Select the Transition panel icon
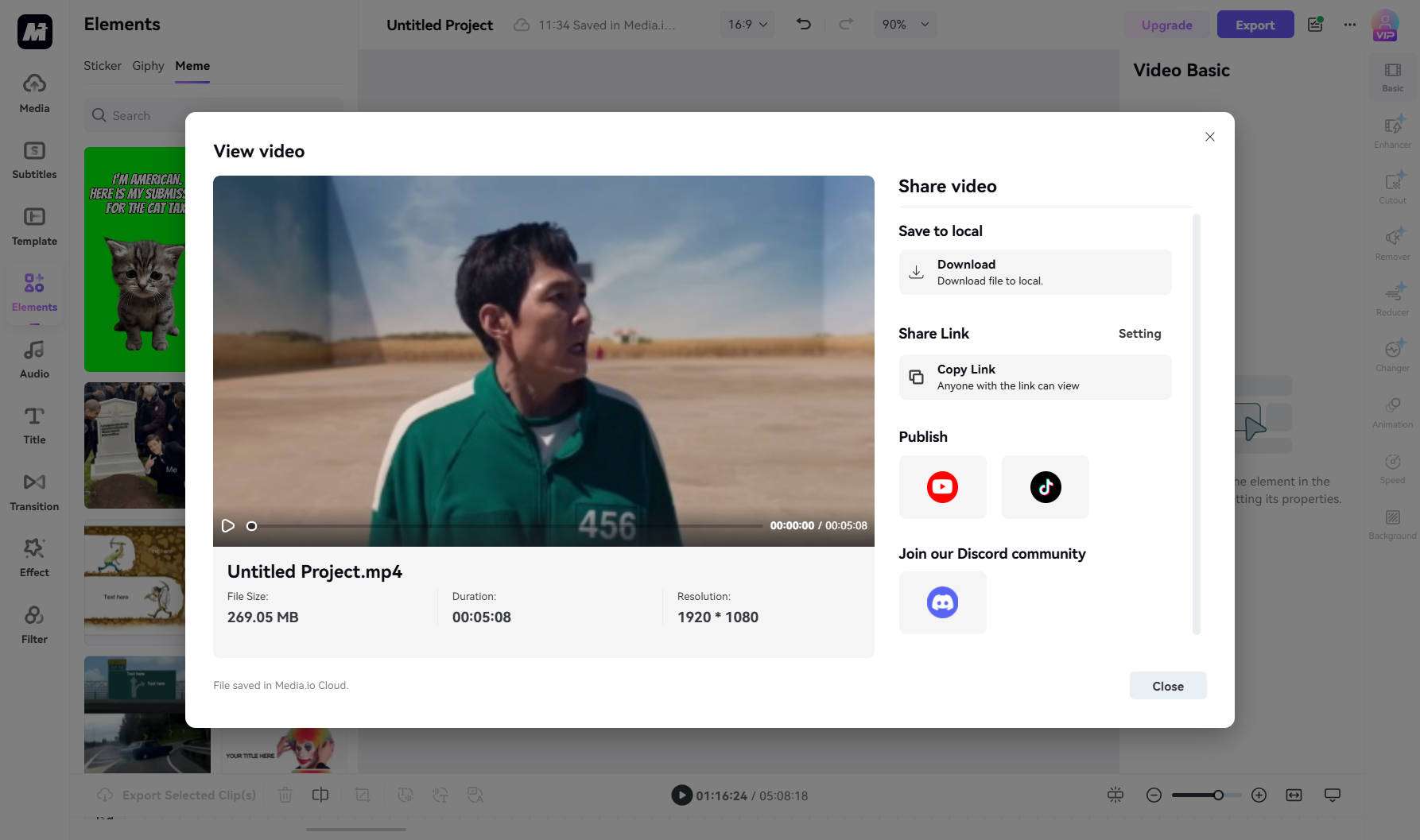1420x840 pixels. [33, 490]
